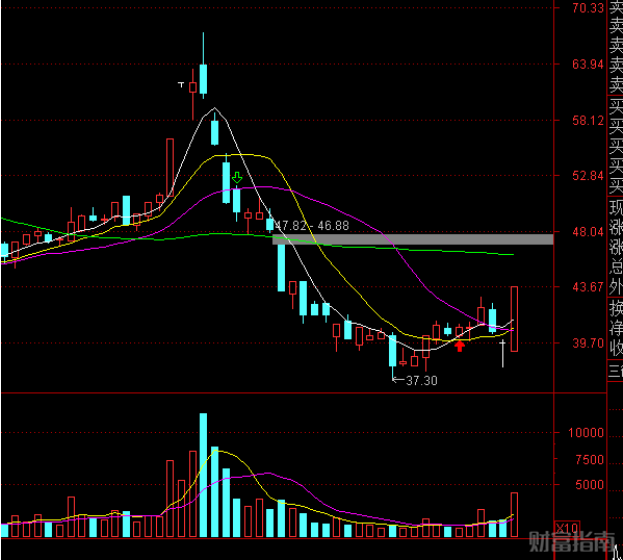
Task: Click the small T marker beside the peak candles
Action: [x=181, y=85]
